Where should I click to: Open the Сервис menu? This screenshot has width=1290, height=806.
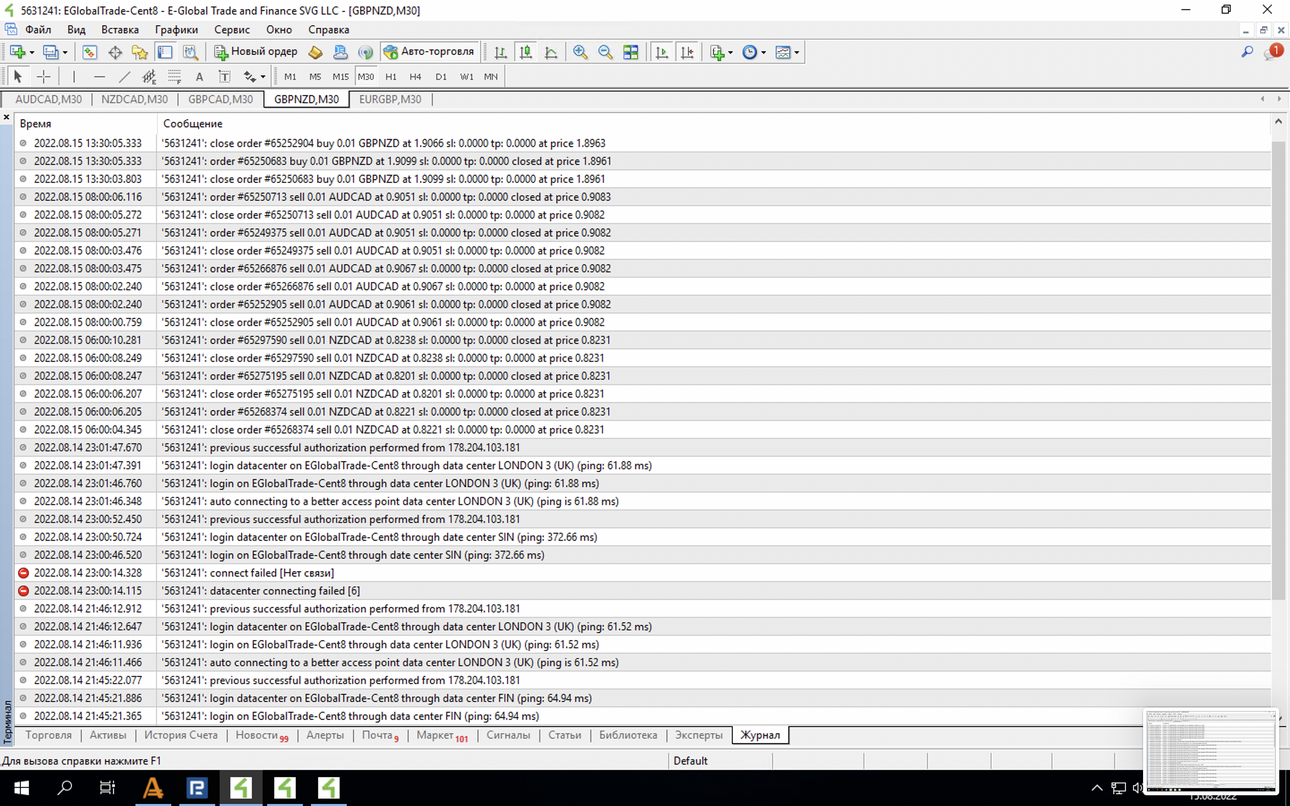[x=232, y=30]
